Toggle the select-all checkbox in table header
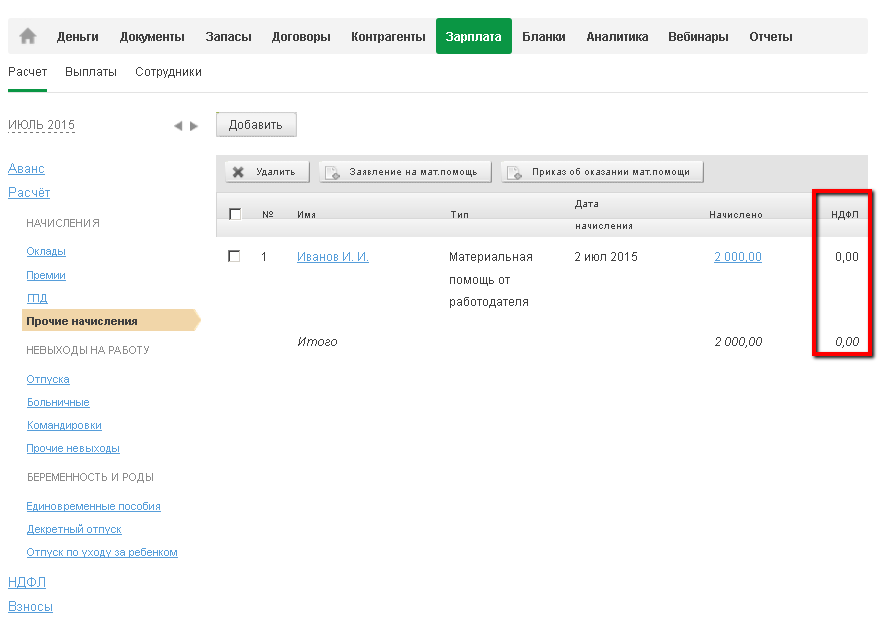This screenshot has height=624, width=880. coord(235,214)
